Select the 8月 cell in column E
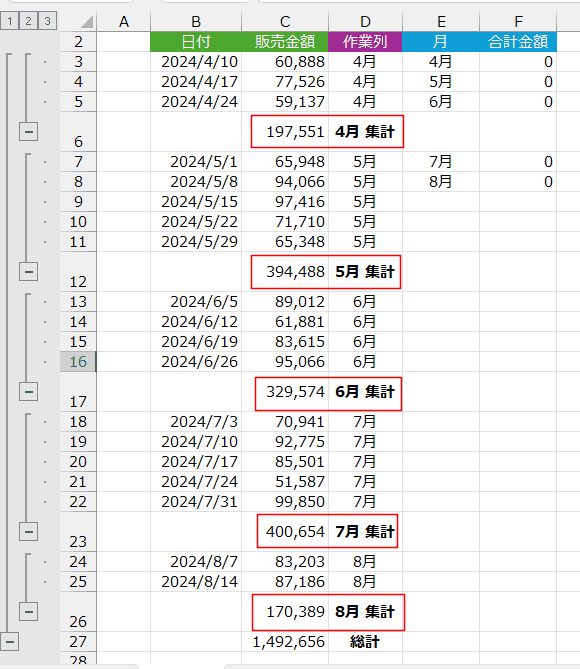Image resolution: width=580 pixels, height=669 pixels. coord(441,182)
